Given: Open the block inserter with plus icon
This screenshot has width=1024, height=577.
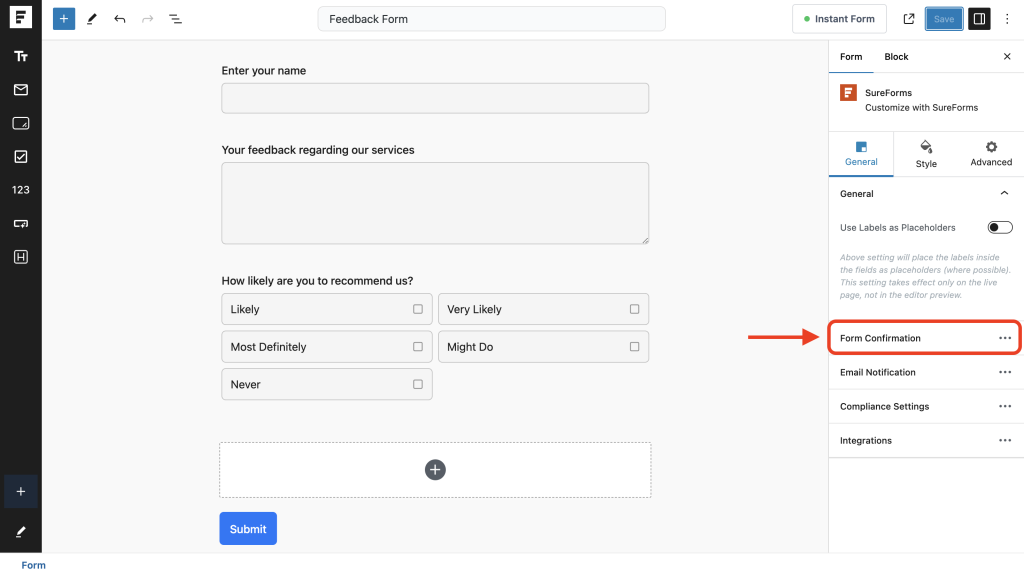Looking at the screenshot, I should 63,18.
